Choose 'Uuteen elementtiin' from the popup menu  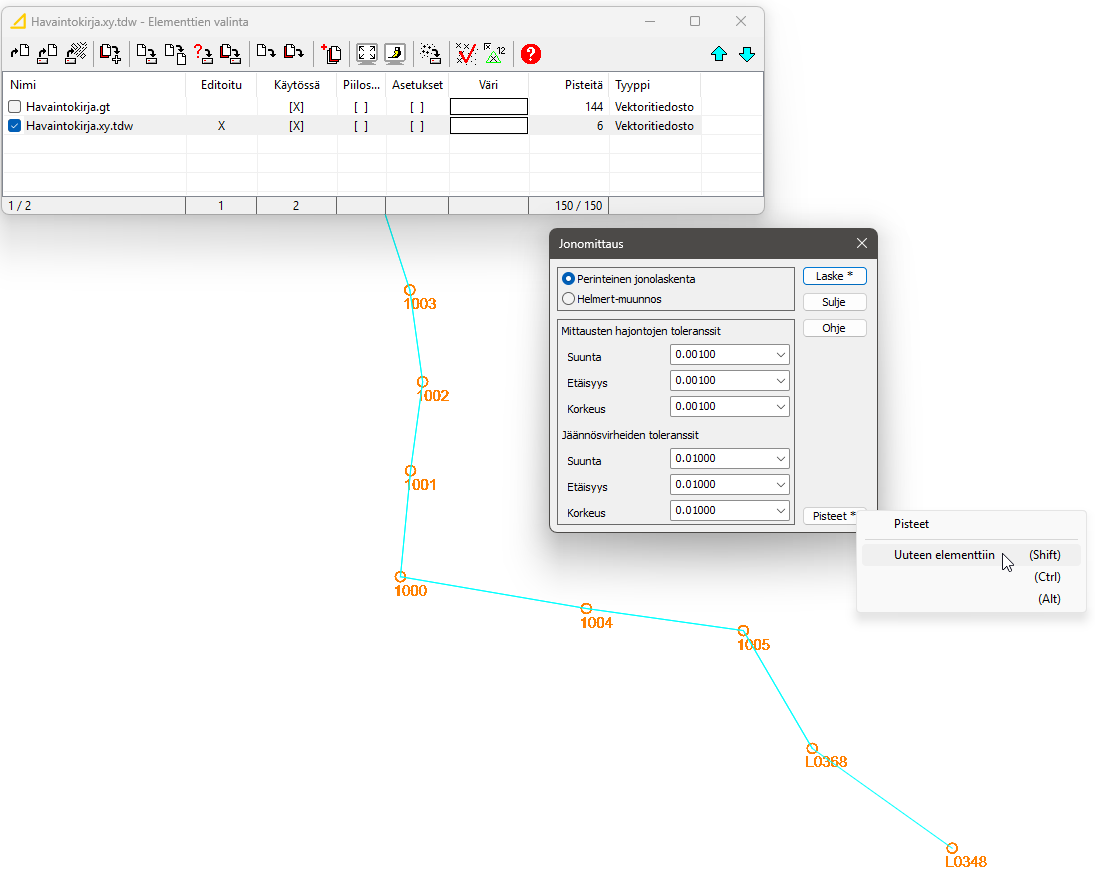pyautogui.click(x=944, y=555)
